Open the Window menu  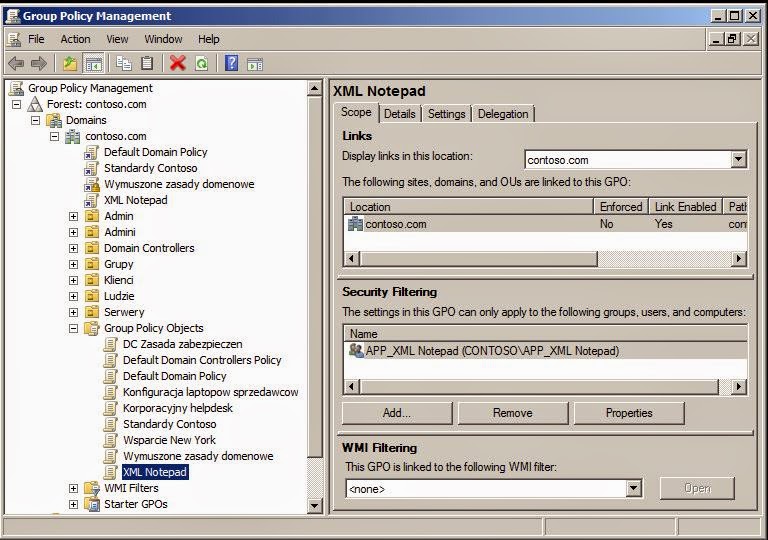click(163, 39)
